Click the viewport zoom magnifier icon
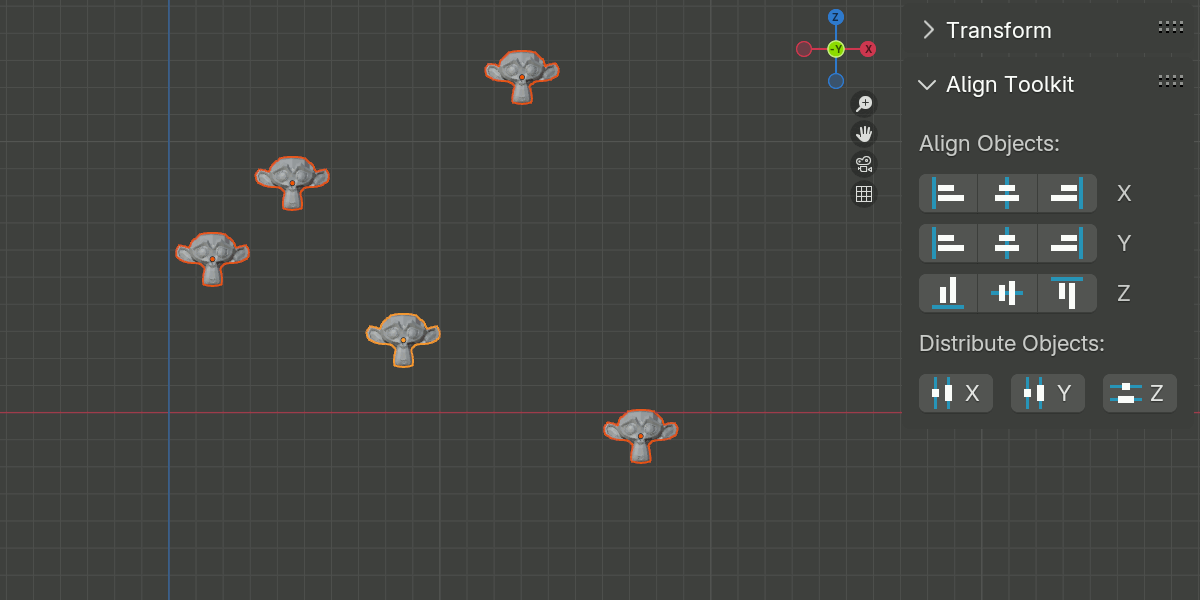The image size is (1200, 600). 864,104
